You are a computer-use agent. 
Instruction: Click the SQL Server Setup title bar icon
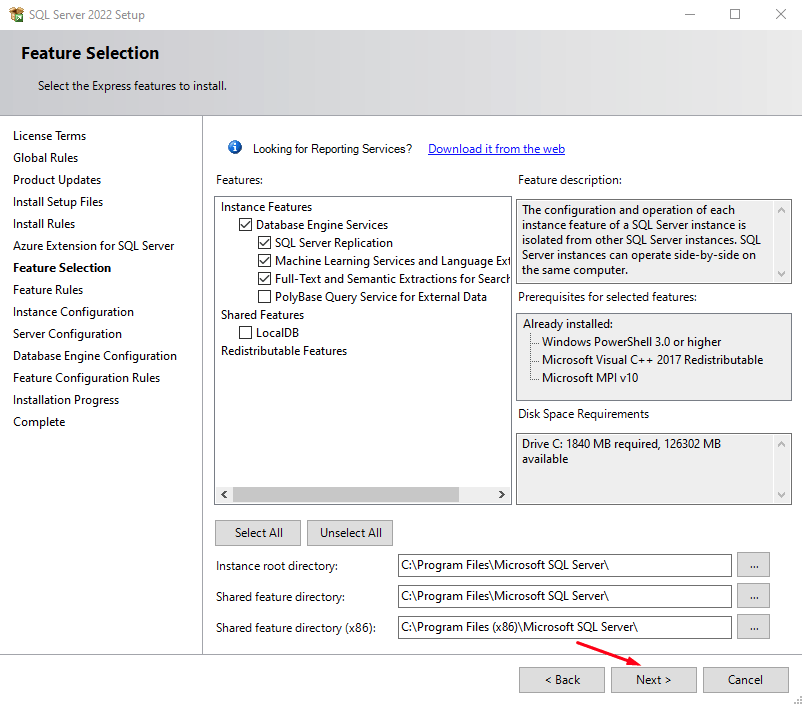[x=16, y=14]
